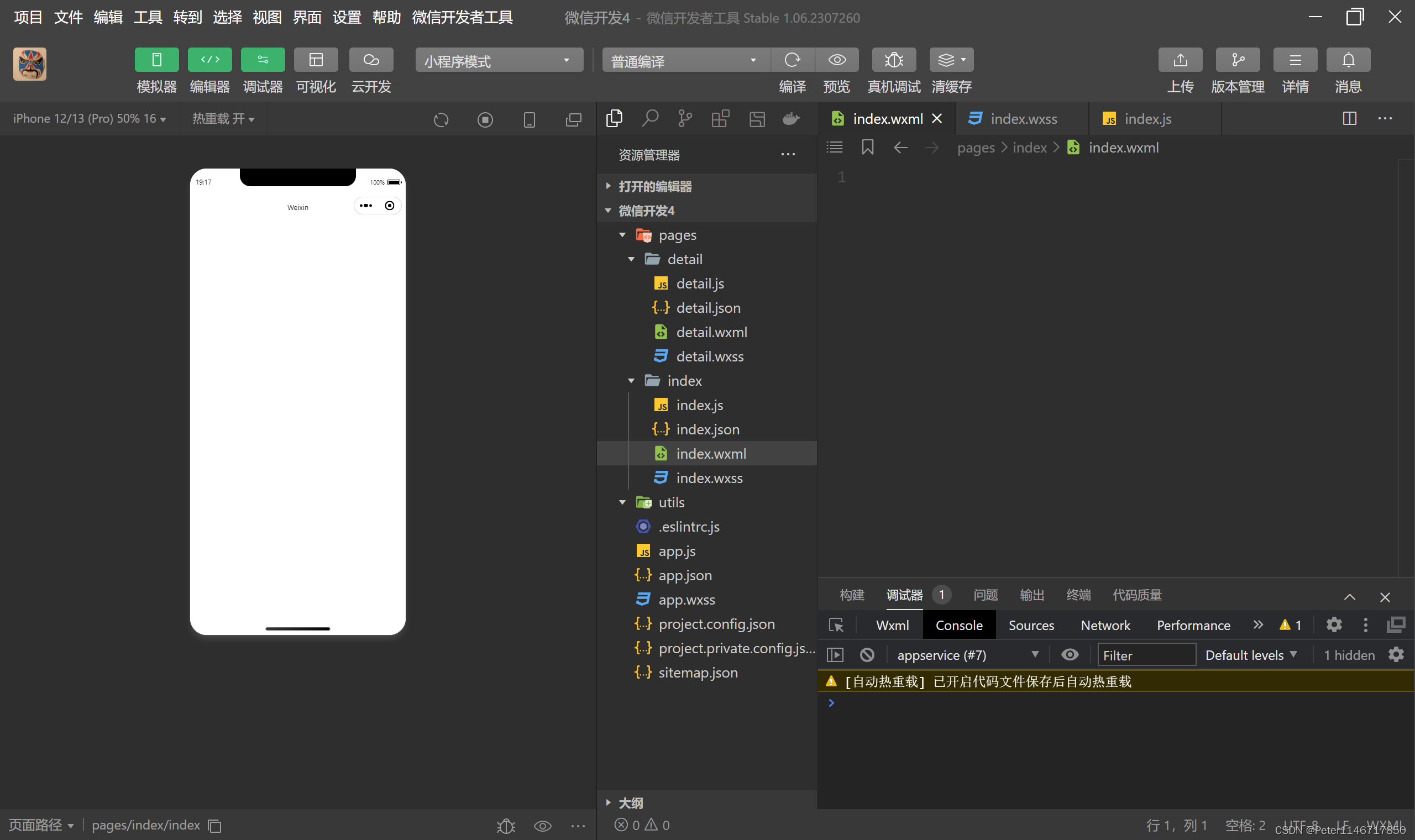Screen dimensions: 1415x840
Task: Click the Compile (编译) refresh icon
Action: pos(792,60)
